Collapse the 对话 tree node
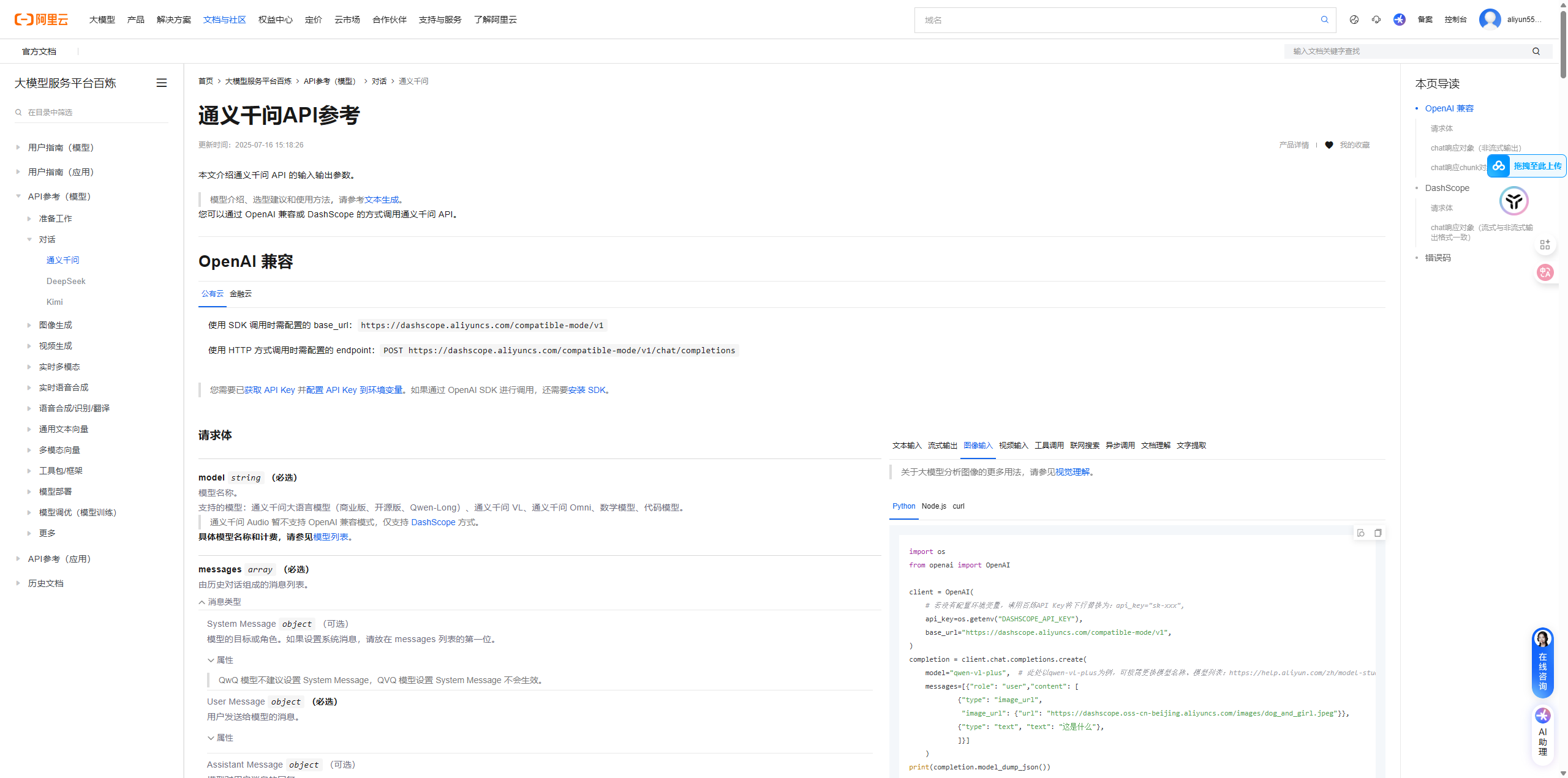 point(29,239)
